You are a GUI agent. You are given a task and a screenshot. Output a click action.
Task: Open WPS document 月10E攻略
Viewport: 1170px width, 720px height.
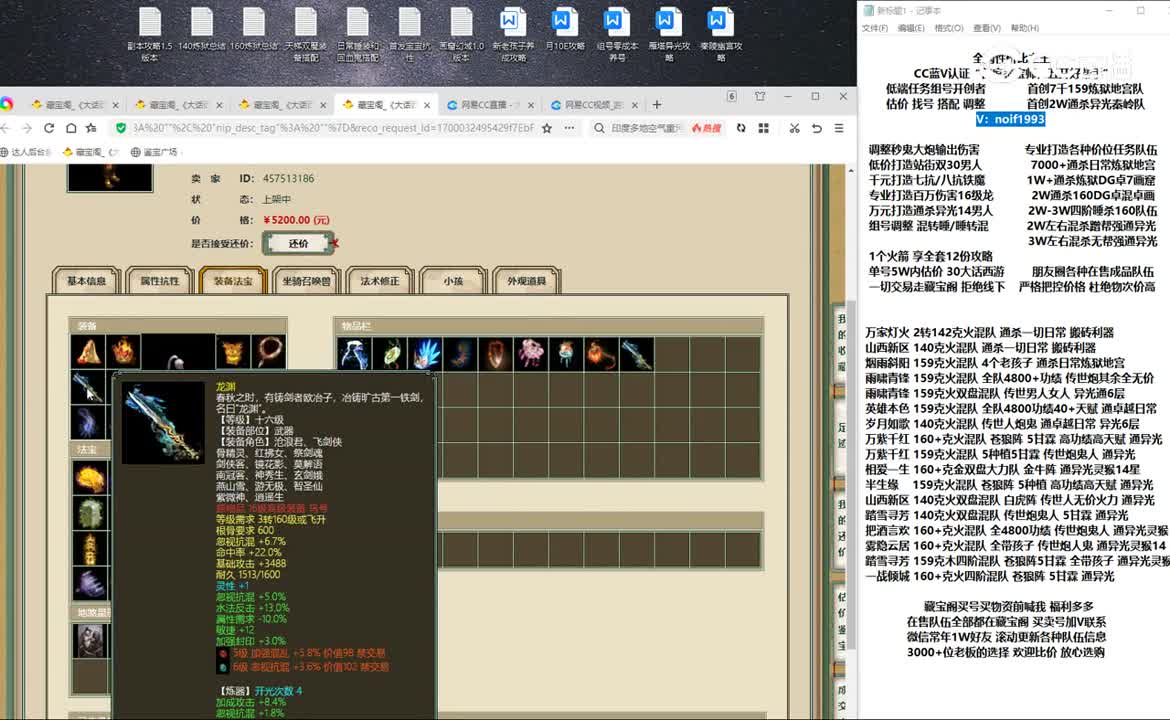tap(565, 30)
